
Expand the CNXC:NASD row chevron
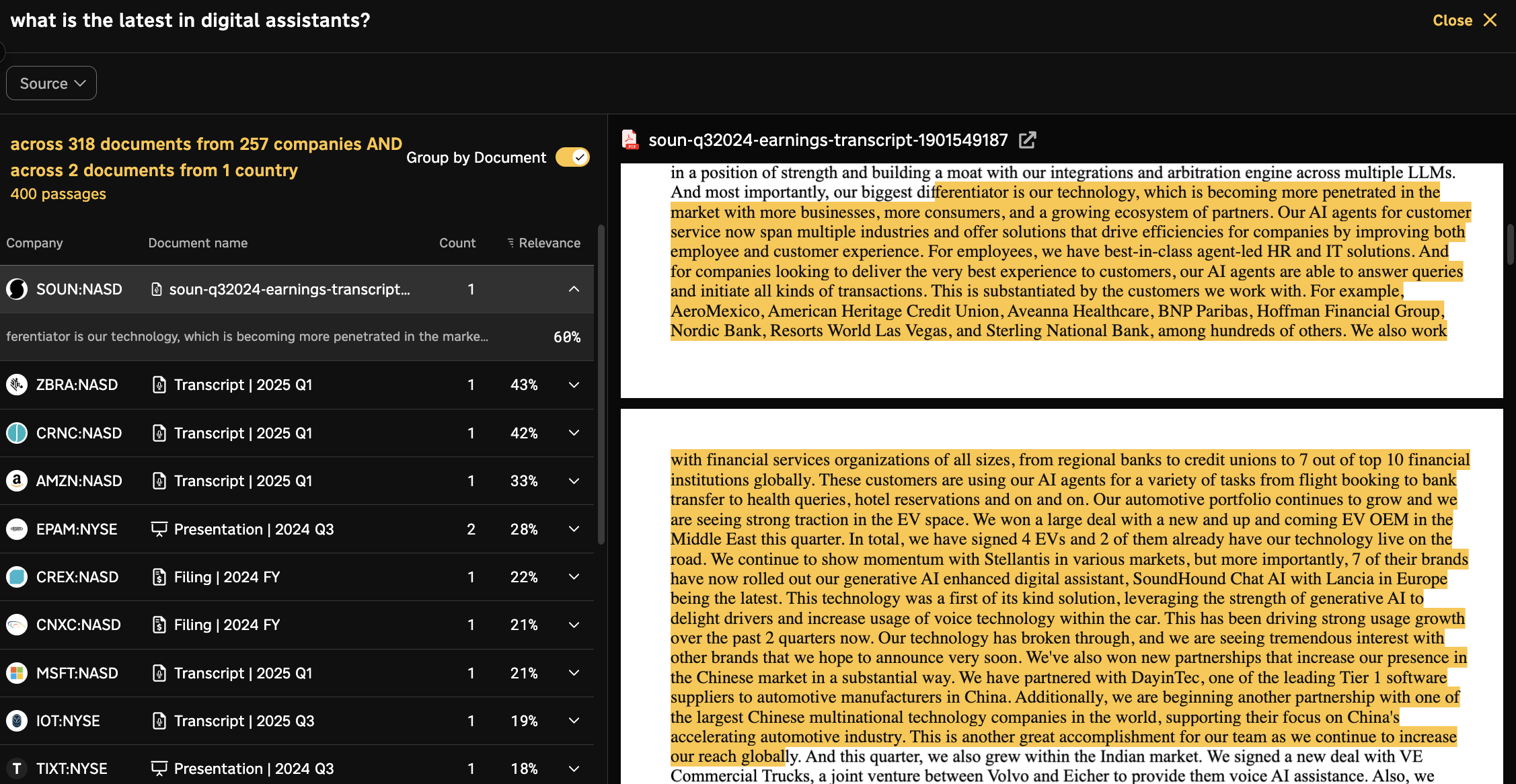[574, 625]
